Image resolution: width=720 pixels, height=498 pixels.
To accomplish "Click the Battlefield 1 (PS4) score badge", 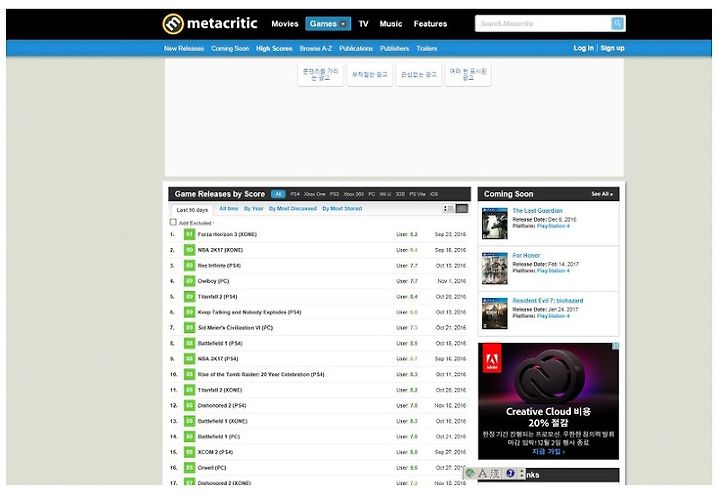I will [x=189, y=343].
